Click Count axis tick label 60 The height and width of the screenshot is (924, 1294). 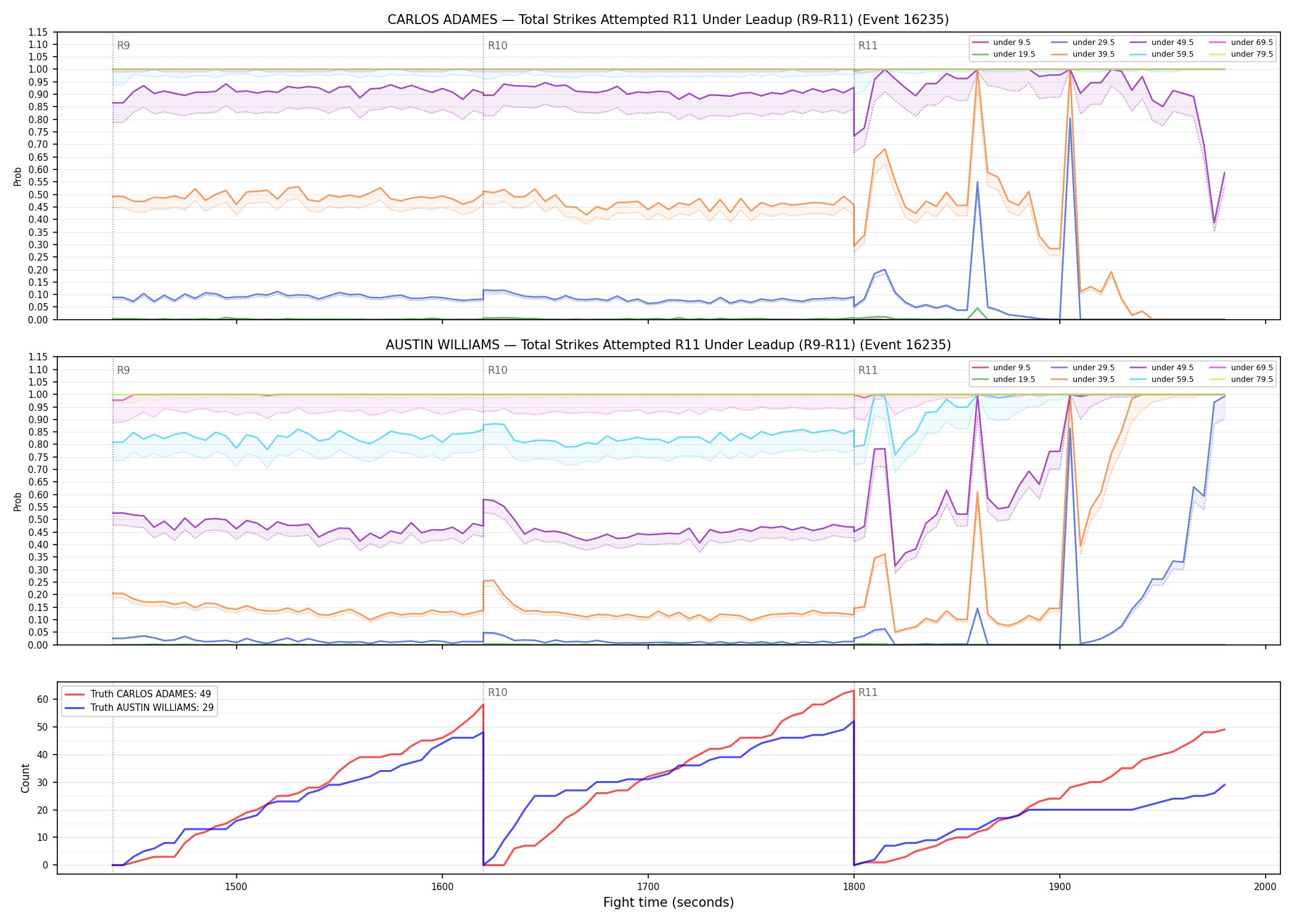point(43,699)
